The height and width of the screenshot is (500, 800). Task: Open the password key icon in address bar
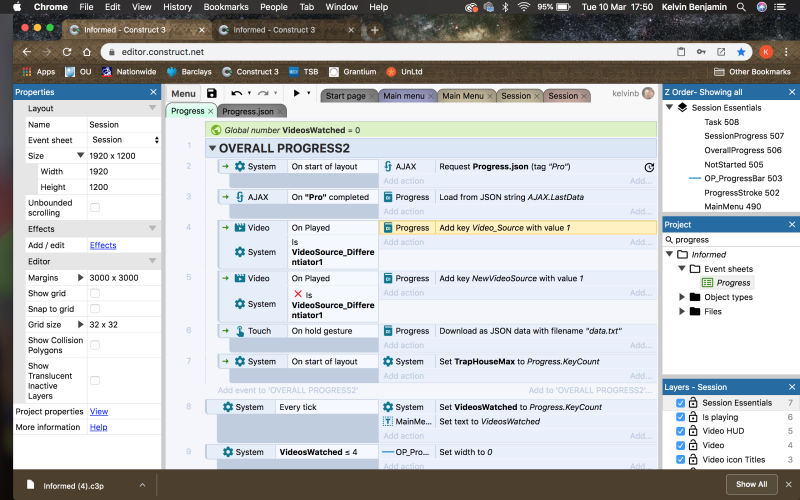click(x=701, y=52)
